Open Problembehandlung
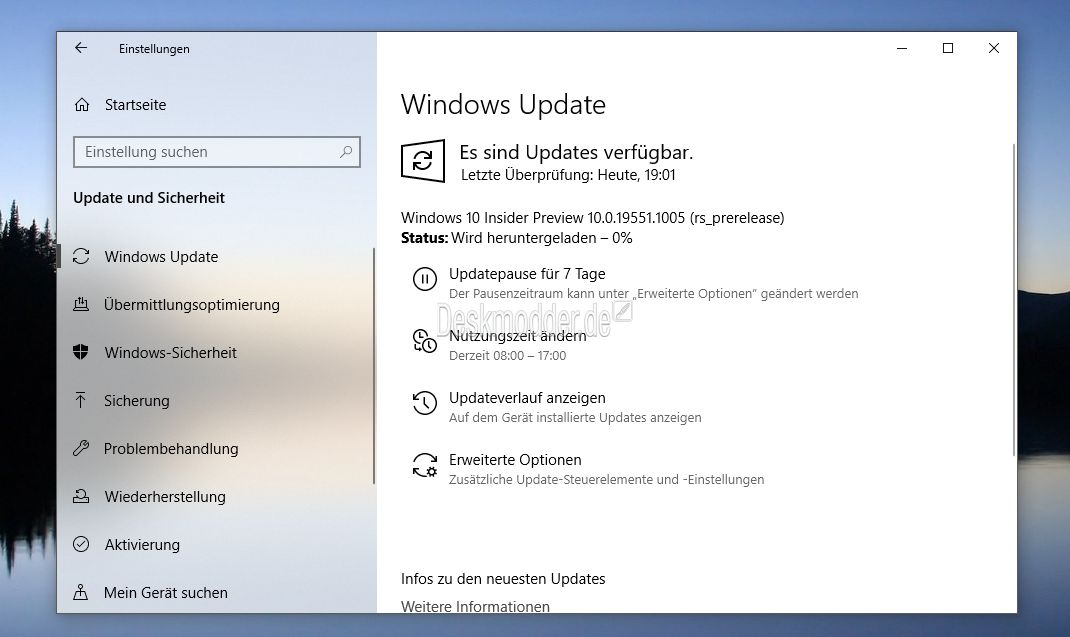The width and height of the screenshot is (1070, 637). point(171,449)
